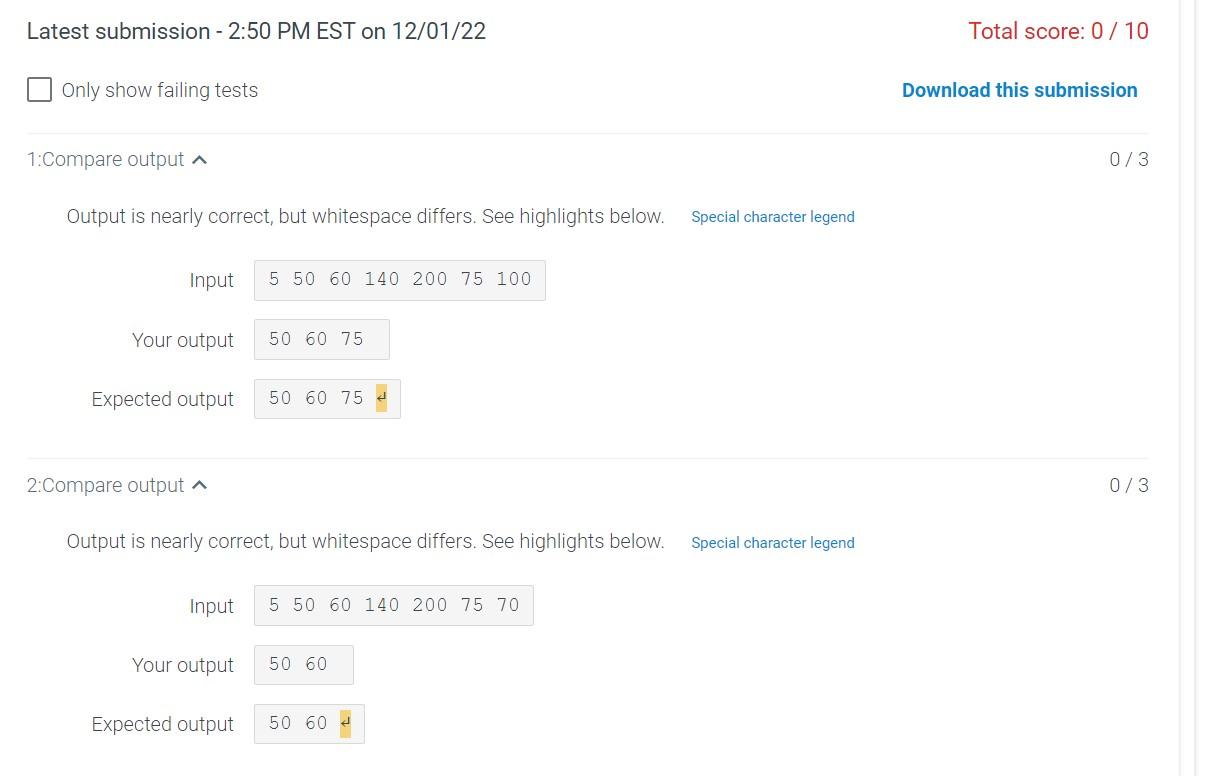Click the collapse chevron beside 1:Compare output

click(x=200, y=159)
